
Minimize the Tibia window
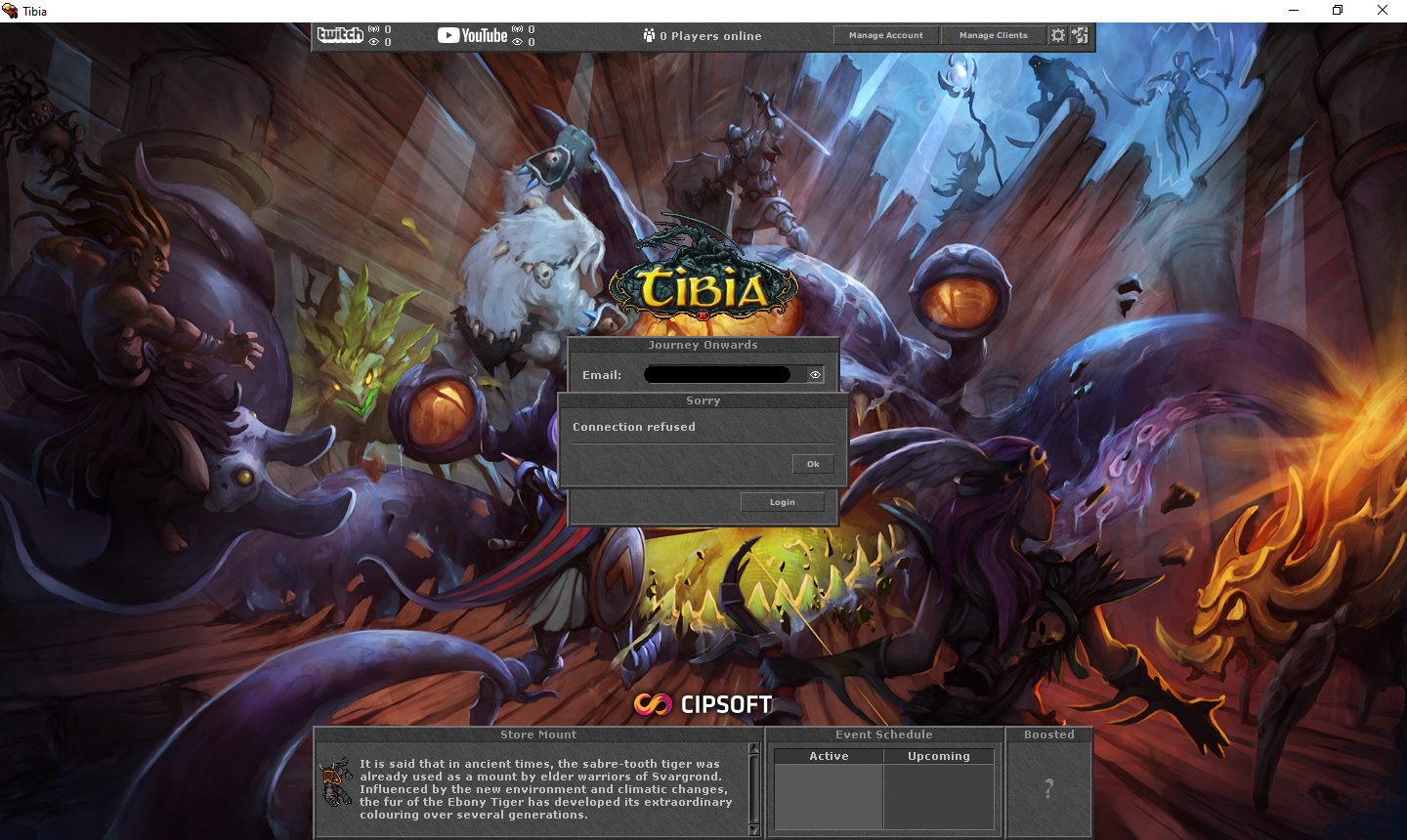(1294, 11)
